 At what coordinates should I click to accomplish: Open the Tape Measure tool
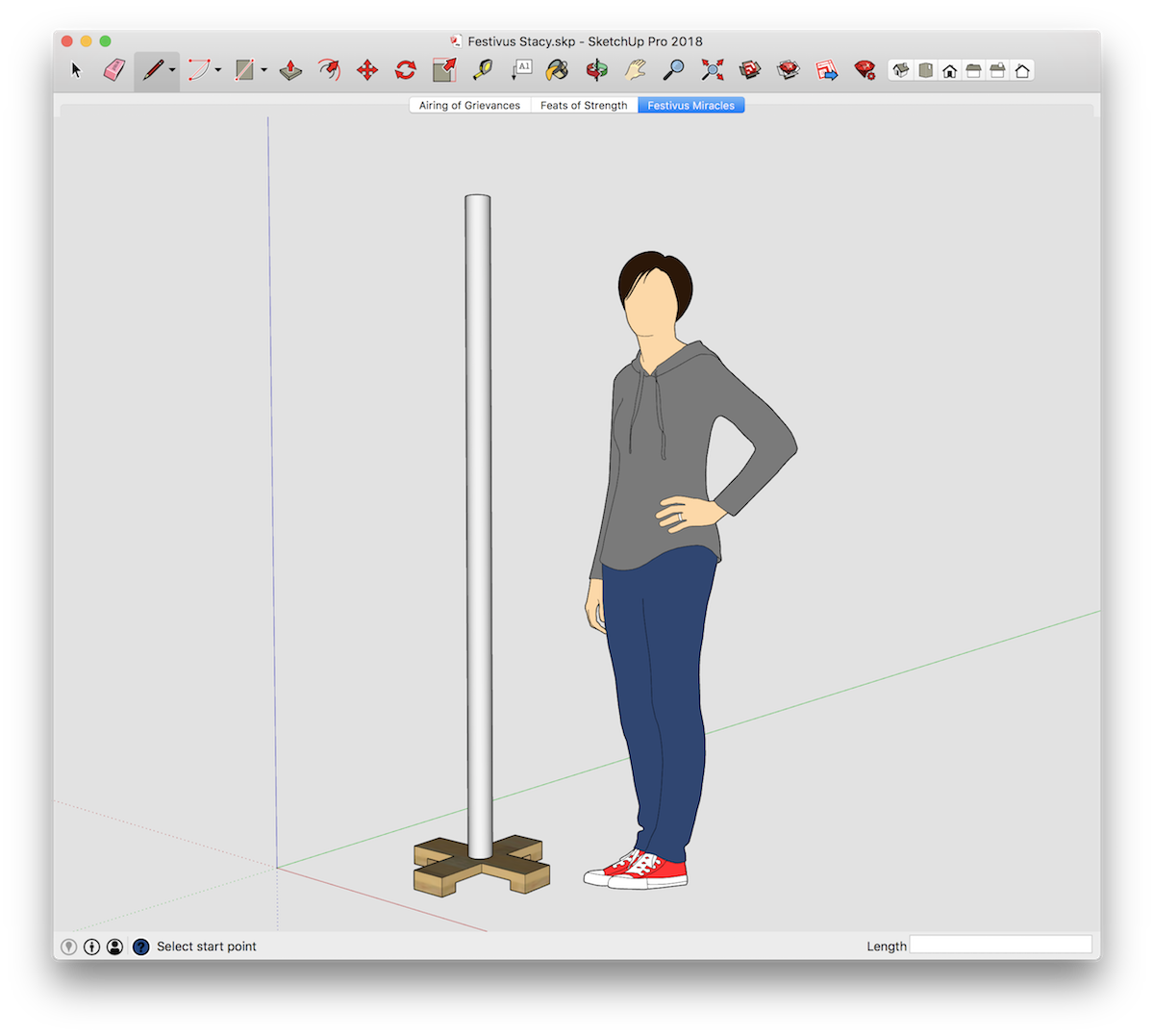pyautogui.click(x=482, y=69)
